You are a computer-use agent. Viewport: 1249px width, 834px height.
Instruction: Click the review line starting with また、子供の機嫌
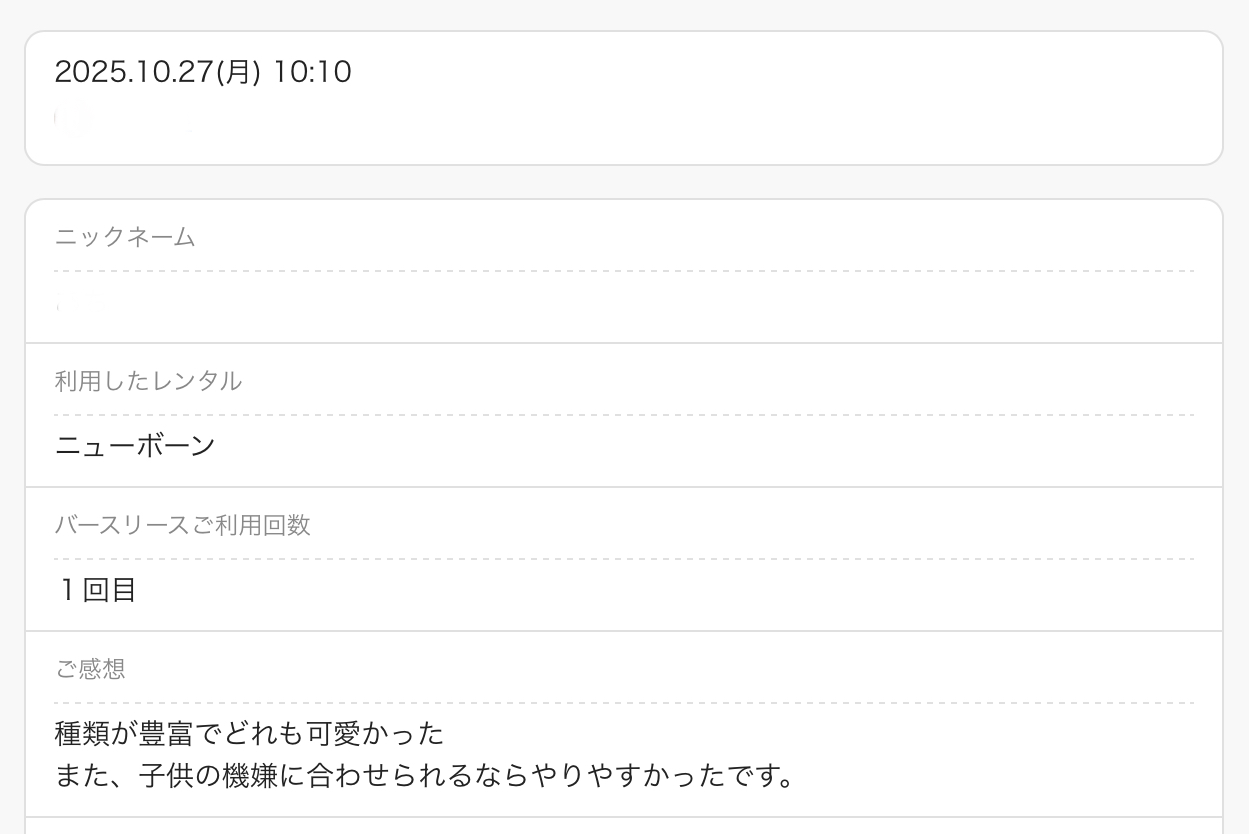tap(424, 776)
